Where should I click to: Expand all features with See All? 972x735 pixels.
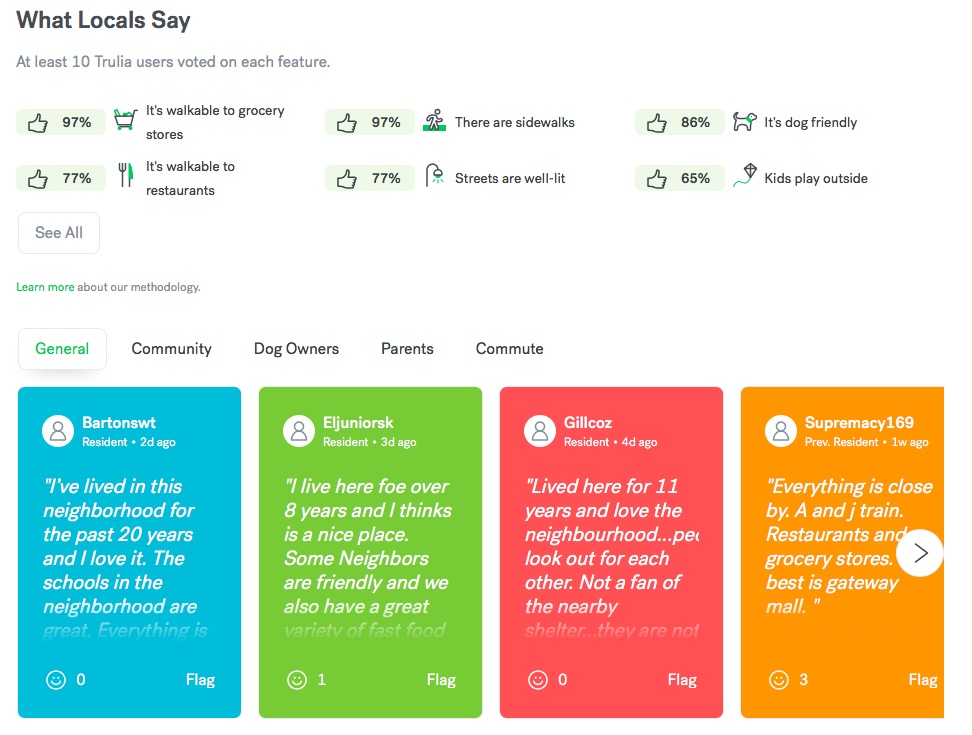click(x=59, y=233)
